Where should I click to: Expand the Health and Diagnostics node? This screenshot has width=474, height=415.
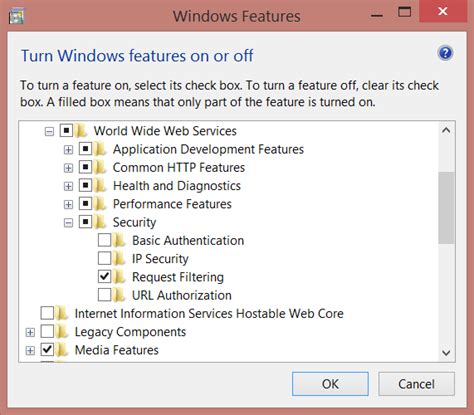68,186
